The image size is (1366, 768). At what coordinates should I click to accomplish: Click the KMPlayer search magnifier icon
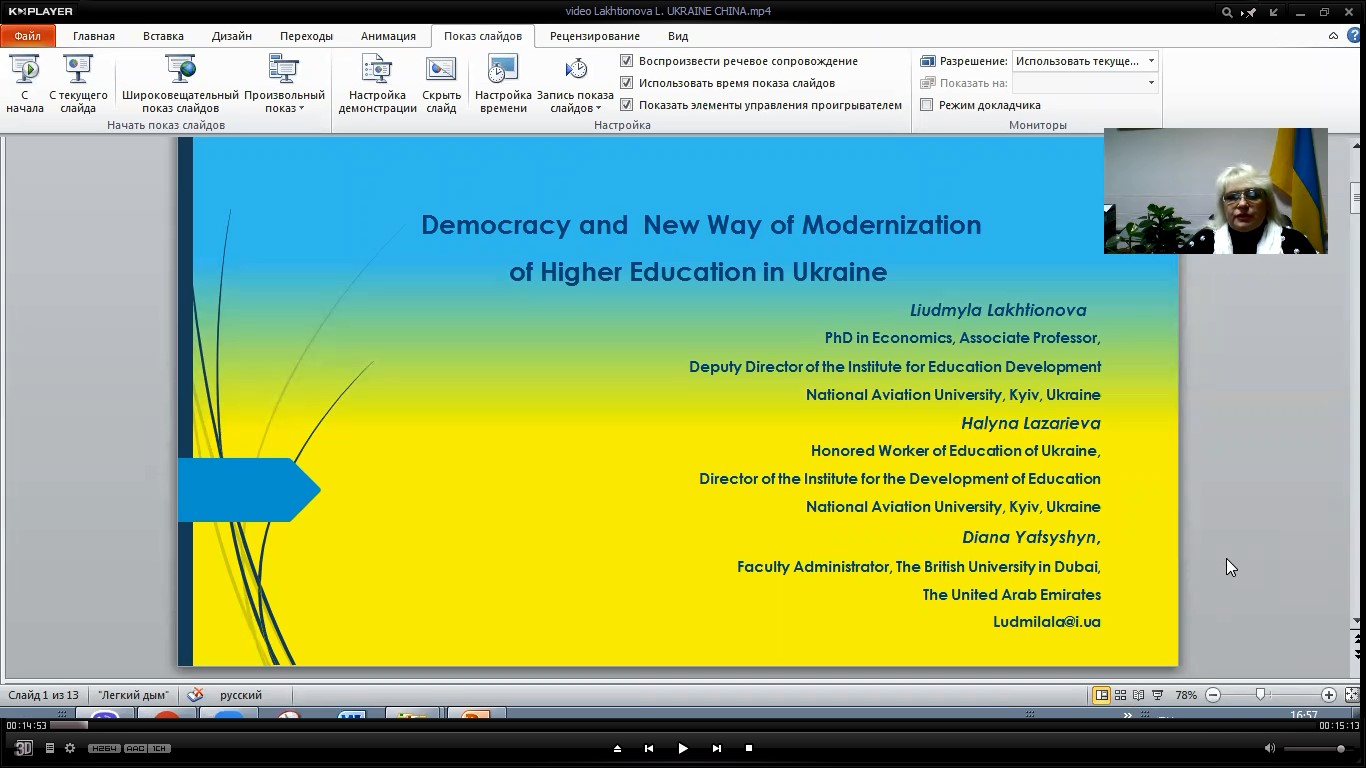1226,12
